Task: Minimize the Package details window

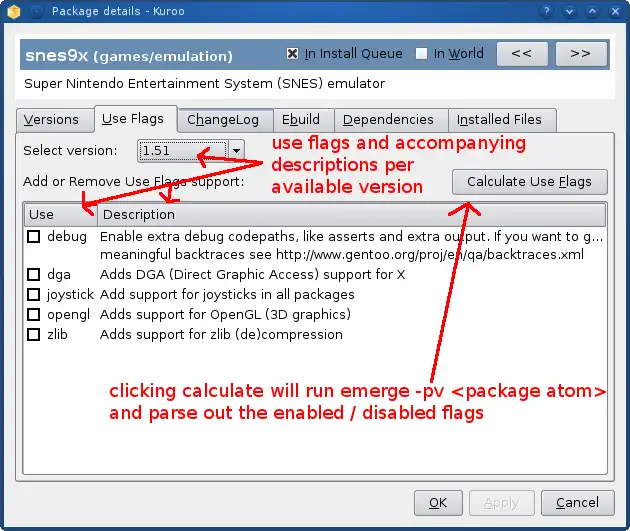Action: (x=569, y=11)
